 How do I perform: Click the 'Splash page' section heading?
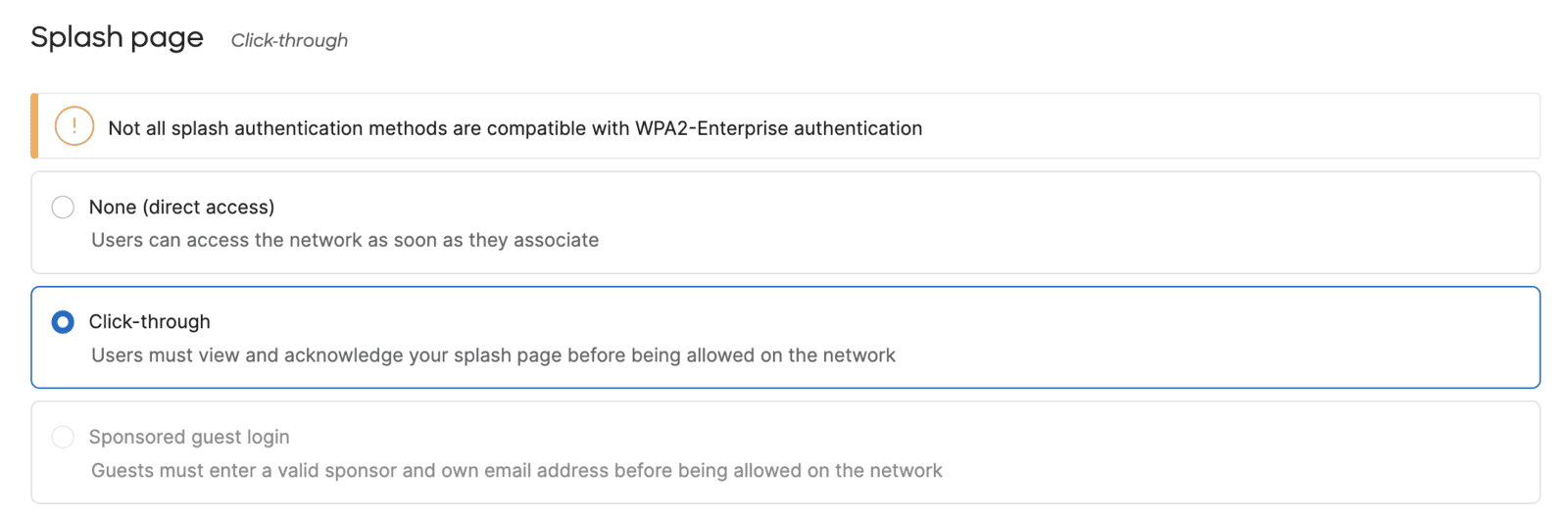click(117, 37)
